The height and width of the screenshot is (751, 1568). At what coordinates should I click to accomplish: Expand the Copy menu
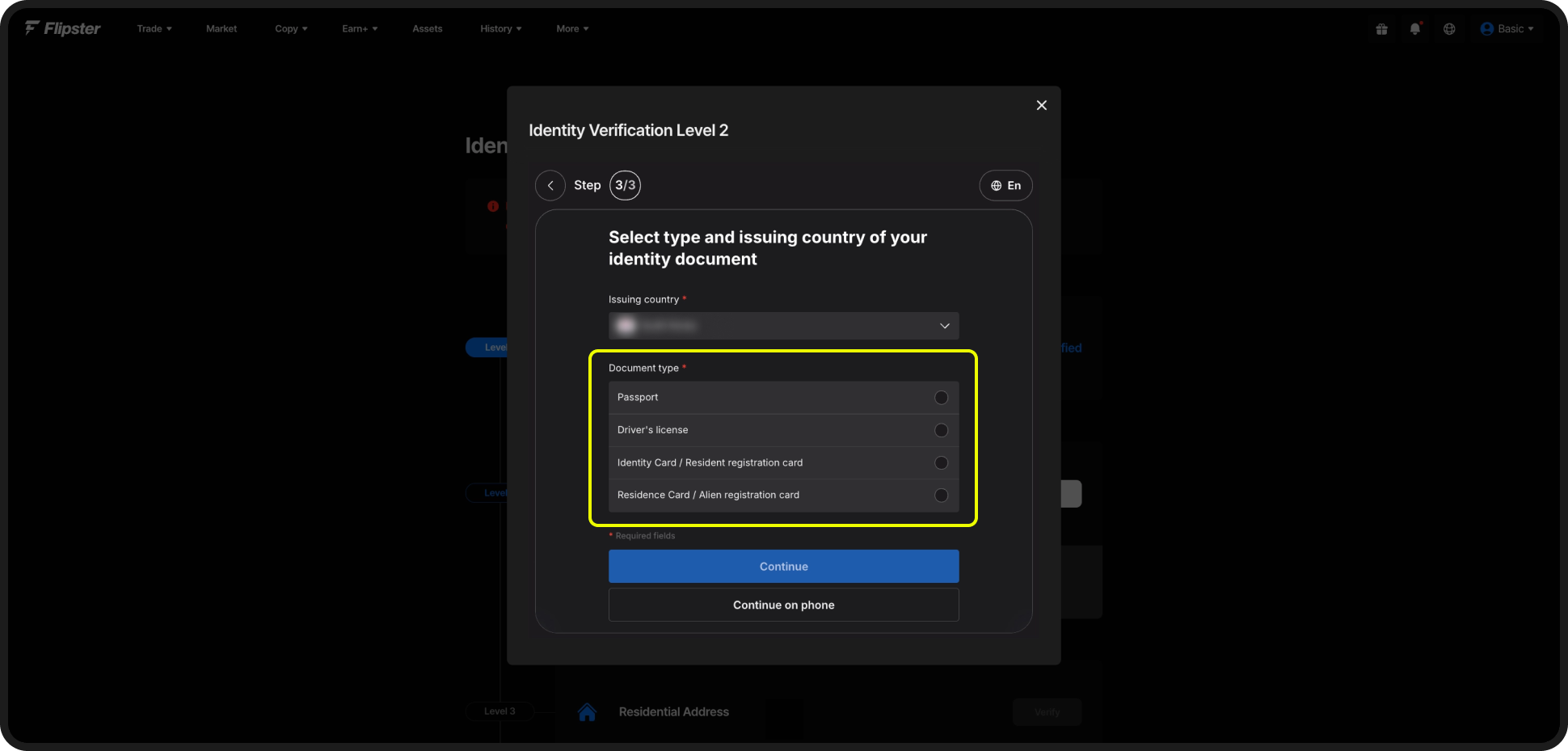point(291,29)
